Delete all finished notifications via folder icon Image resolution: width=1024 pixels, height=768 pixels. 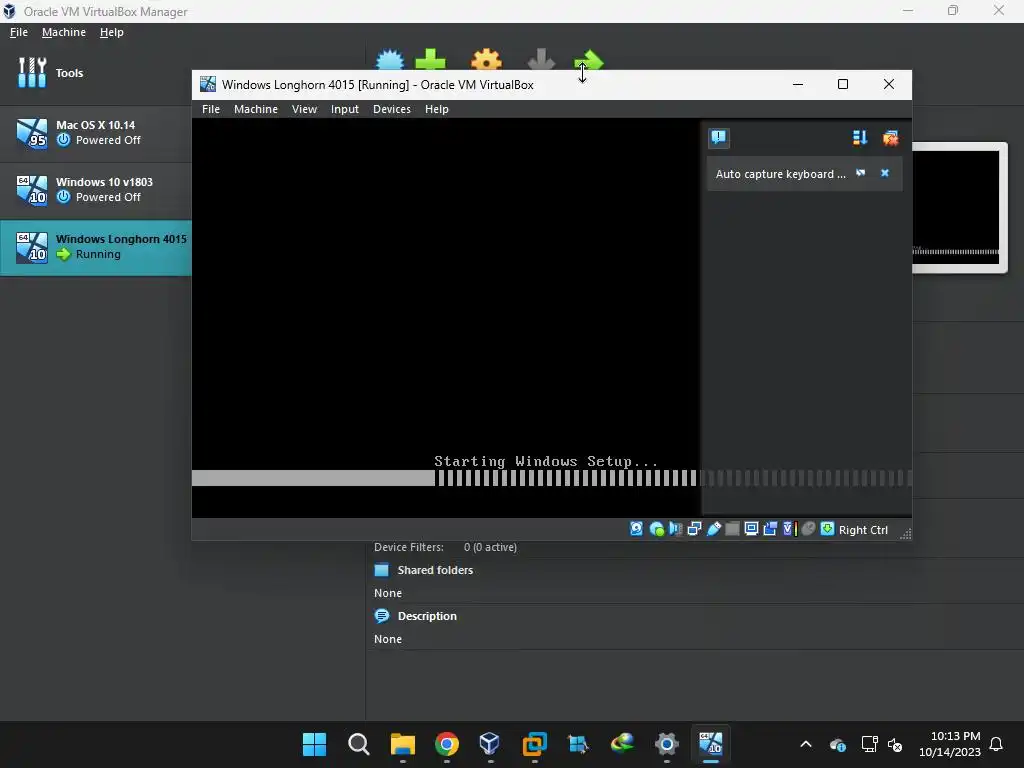click(890, 138)
